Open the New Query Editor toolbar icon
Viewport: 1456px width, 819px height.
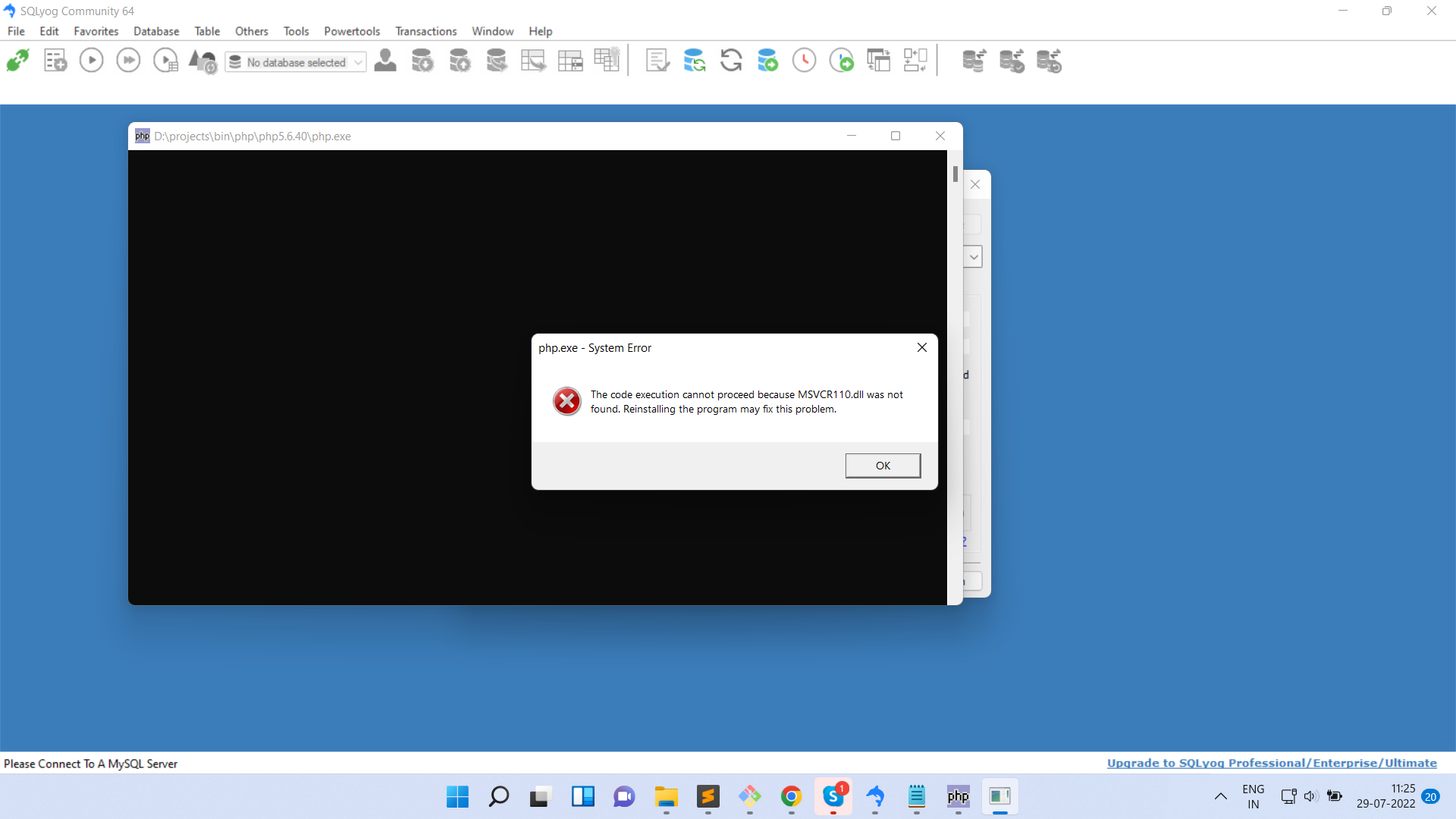click(55, 61)
